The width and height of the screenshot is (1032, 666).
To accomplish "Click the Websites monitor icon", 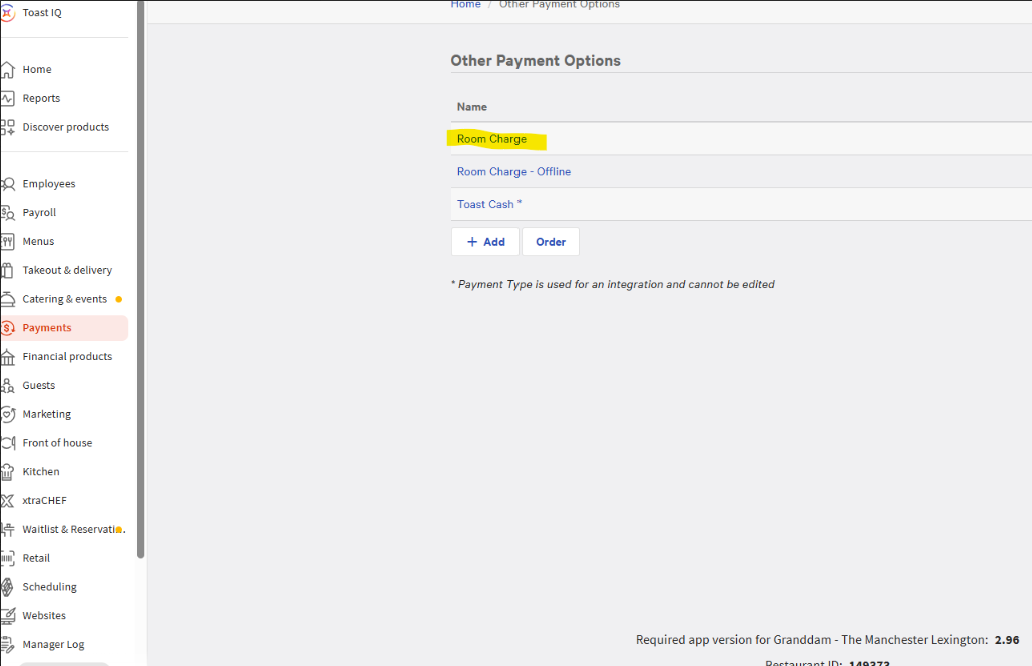I will click(7, 616).
